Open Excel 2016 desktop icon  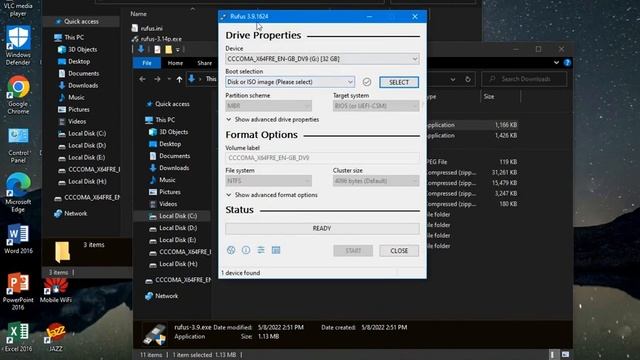(18, 337)
